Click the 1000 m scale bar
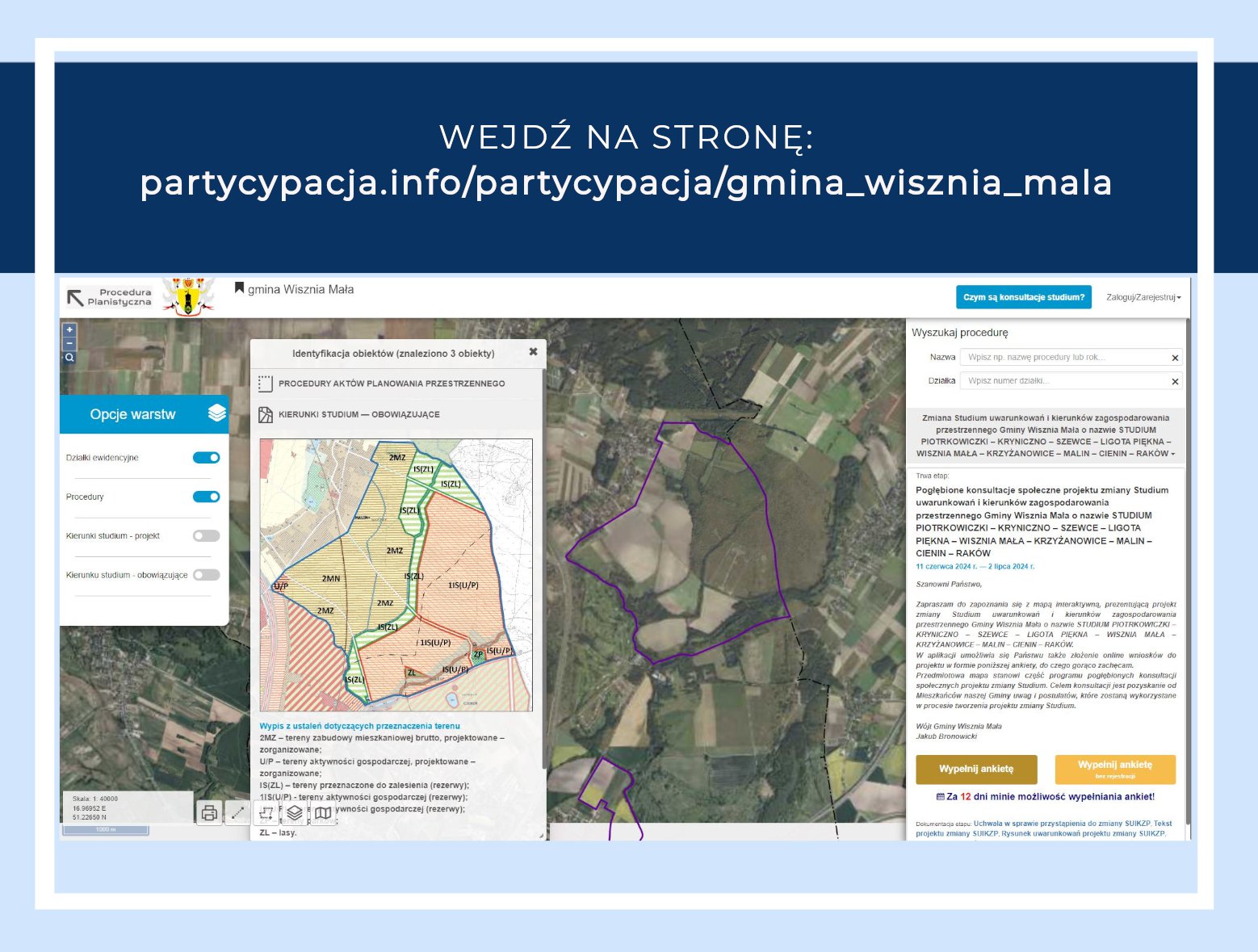Viewport: 1258px width, 952px height. coord(106,829)
